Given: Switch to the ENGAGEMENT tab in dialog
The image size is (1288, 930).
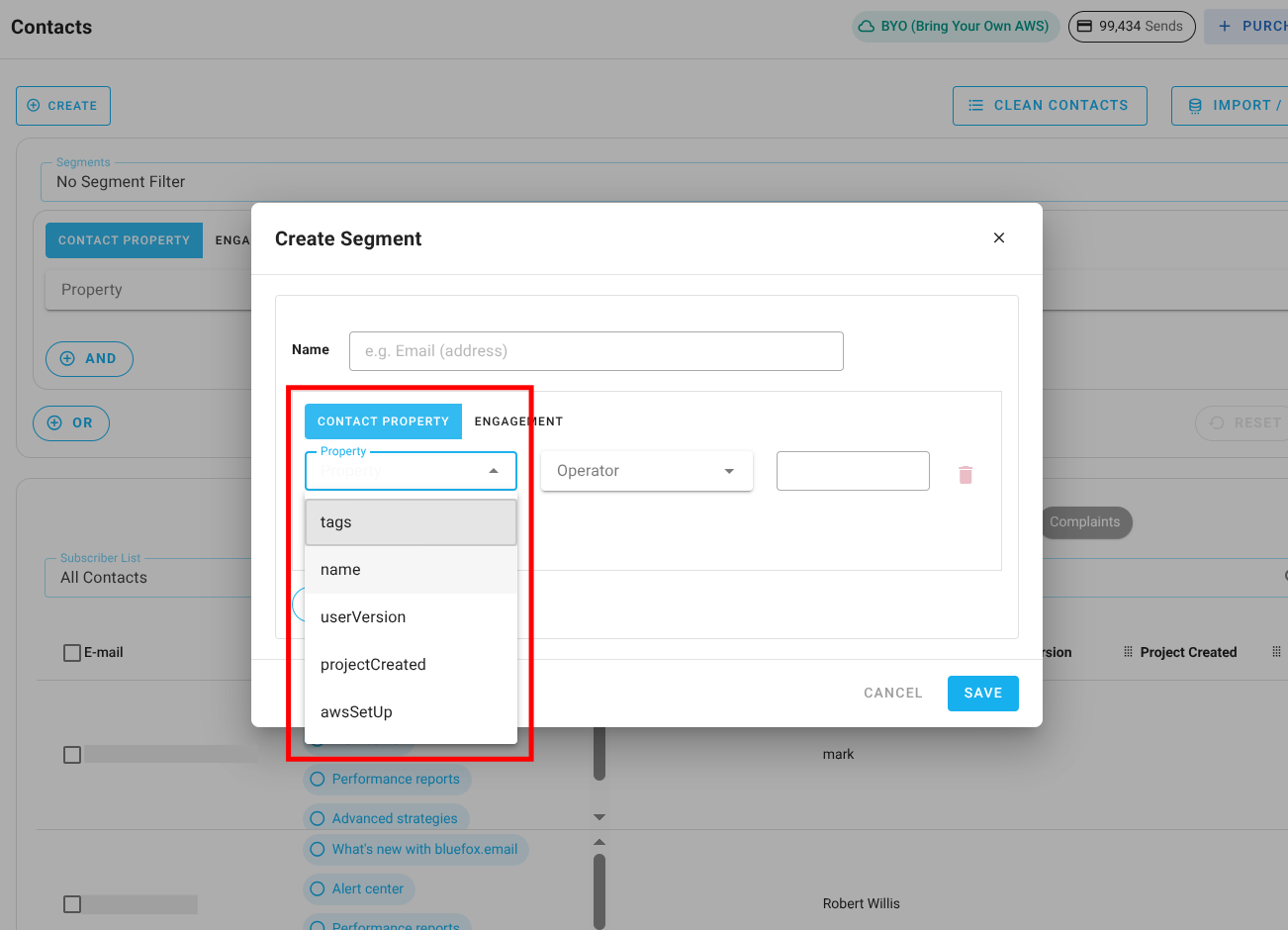Looking at the screenshot, I should pyautogui.click(x=518, y=421).
